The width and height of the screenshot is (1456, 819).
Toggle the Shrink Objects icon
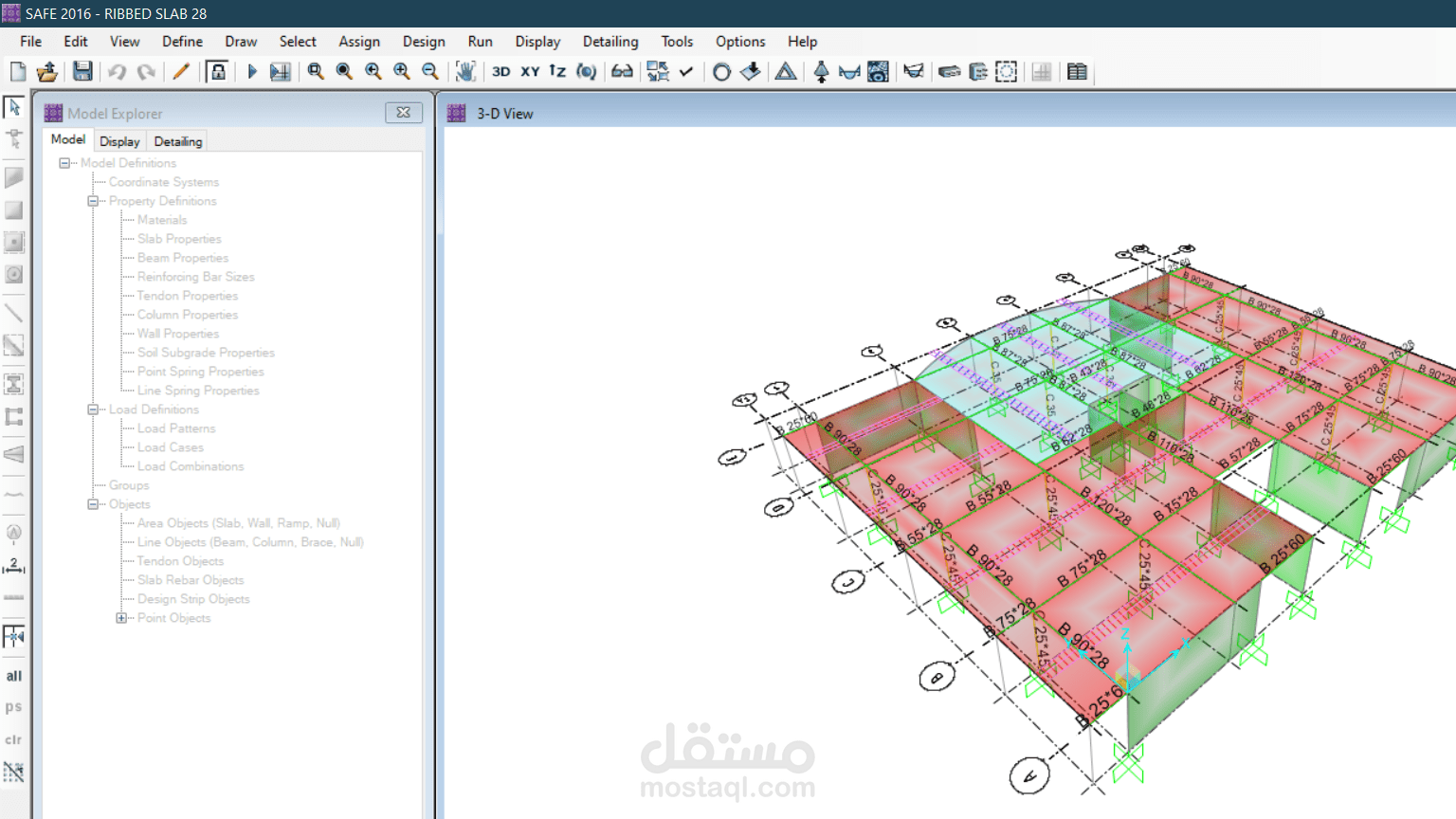(658, 72)
